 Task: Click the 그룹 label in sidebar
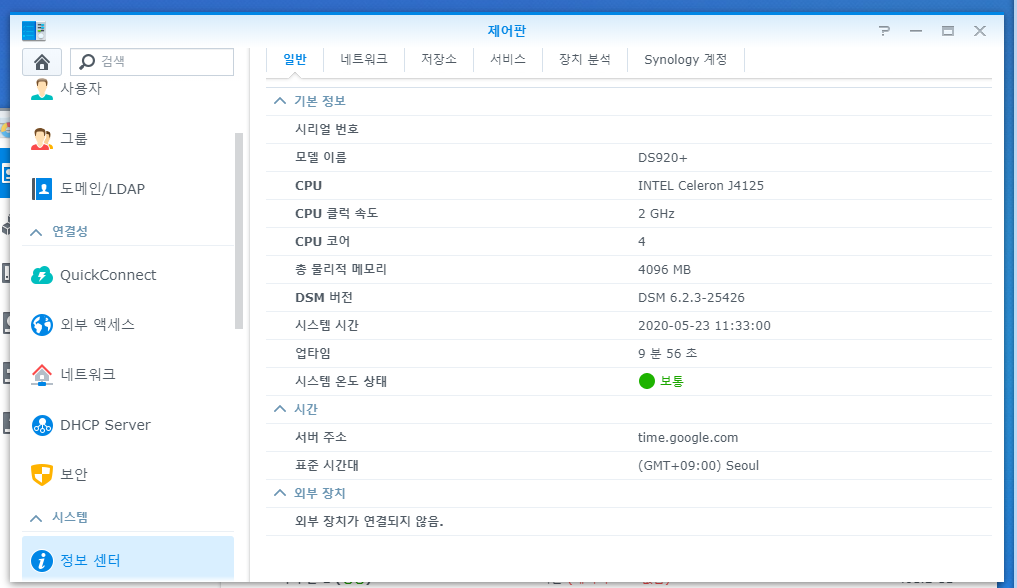click(x=74, y=139)
